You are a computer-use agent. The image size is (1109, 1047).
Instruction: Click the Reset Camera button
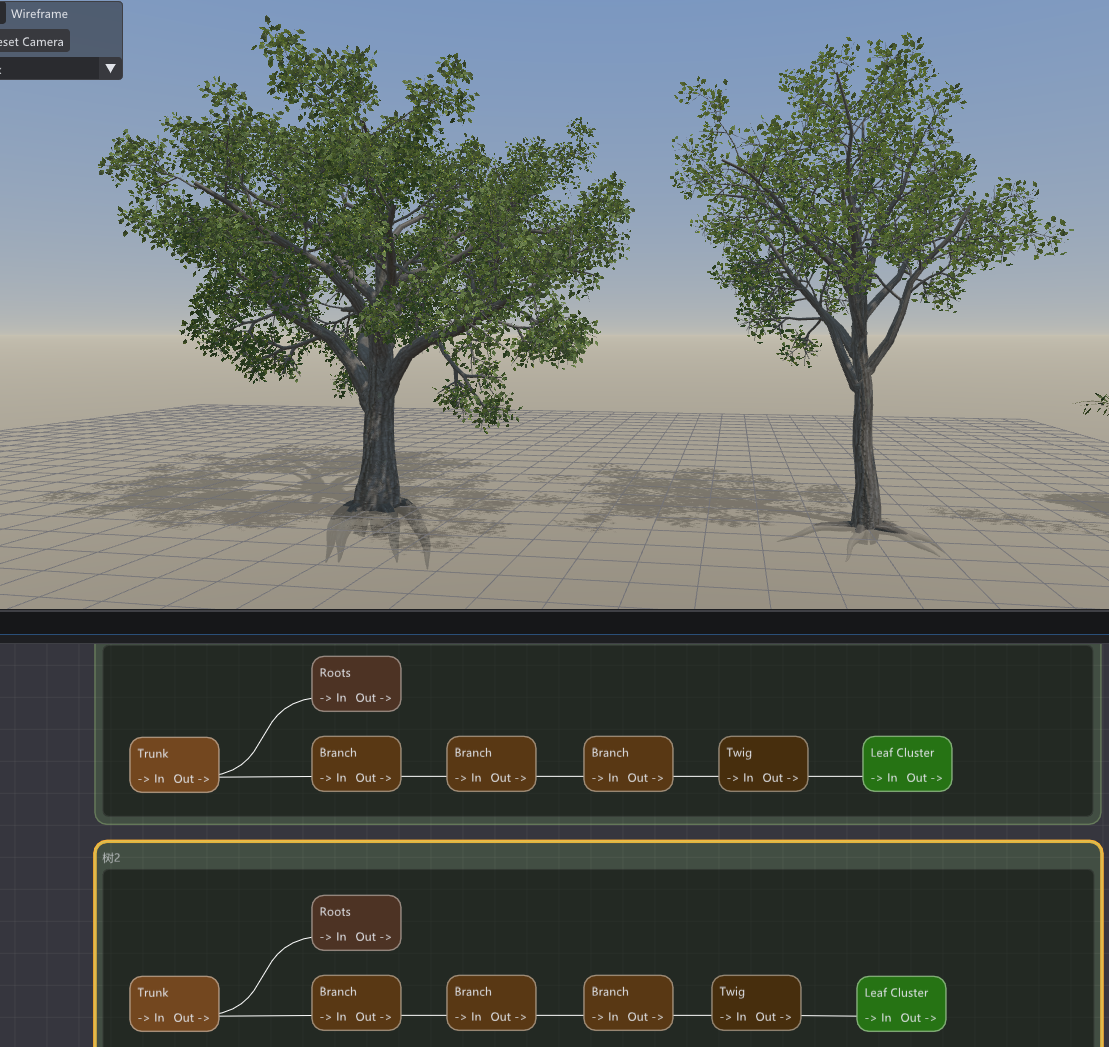point(34,42)
